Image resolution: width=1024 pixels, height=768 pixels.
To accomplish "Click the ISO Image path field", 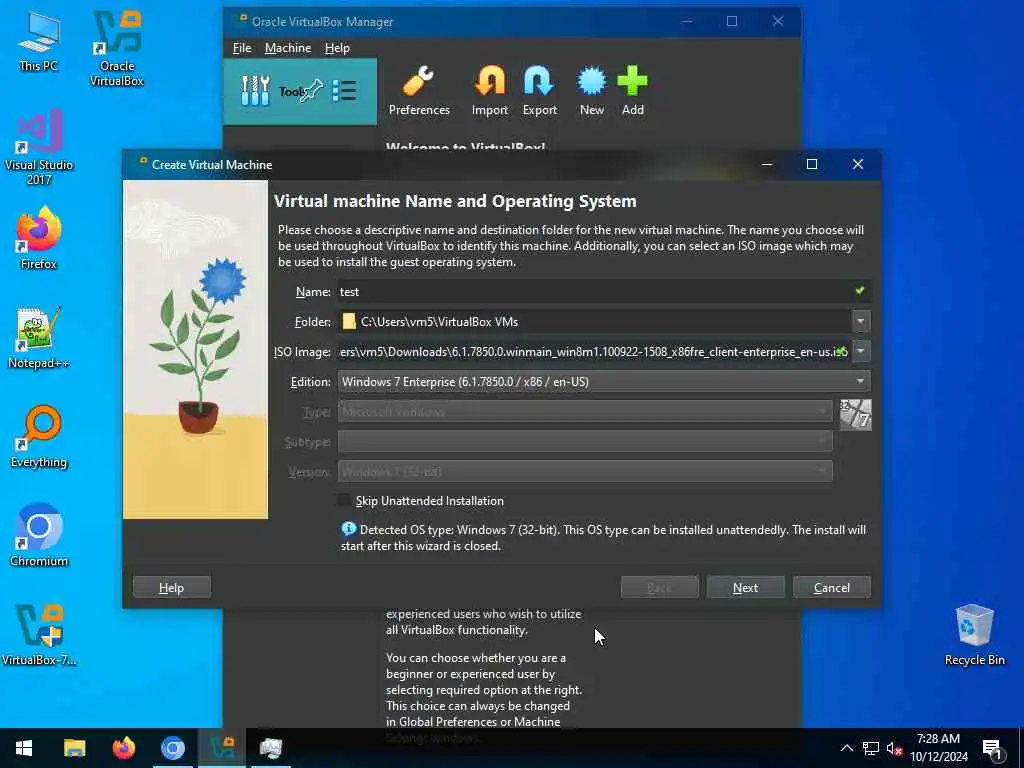I will pyautogui.click(x=594, y=351).
